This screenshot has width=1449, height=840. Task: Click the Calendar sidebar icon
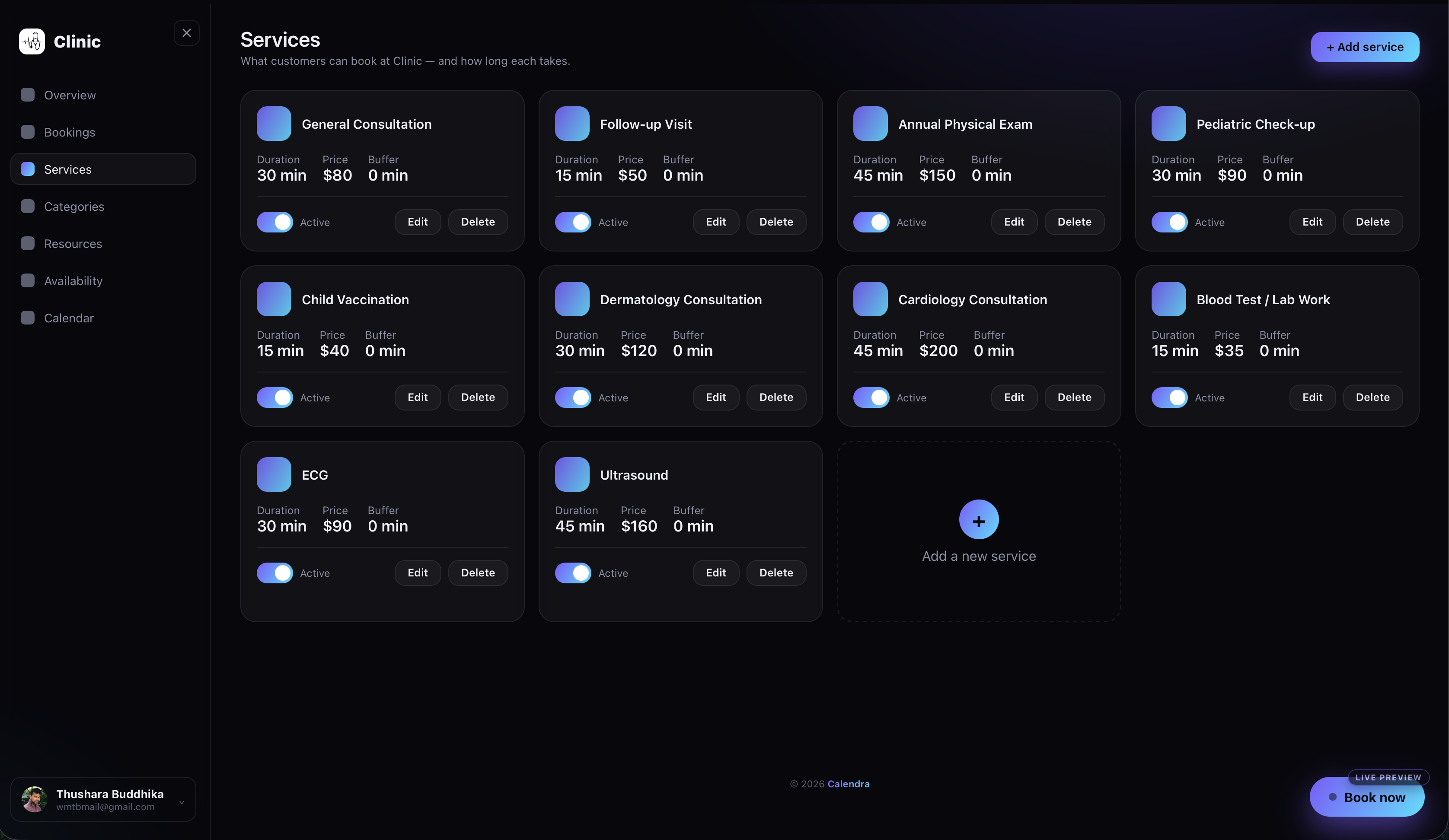coord(28,317)
